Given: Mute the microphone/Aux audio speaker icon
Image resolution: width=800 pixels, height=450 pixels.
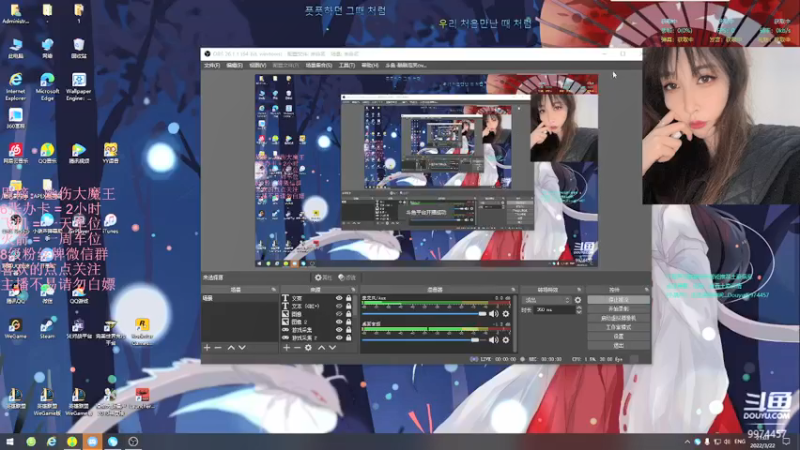Looking at the screenshot, I should click(493, 314).
